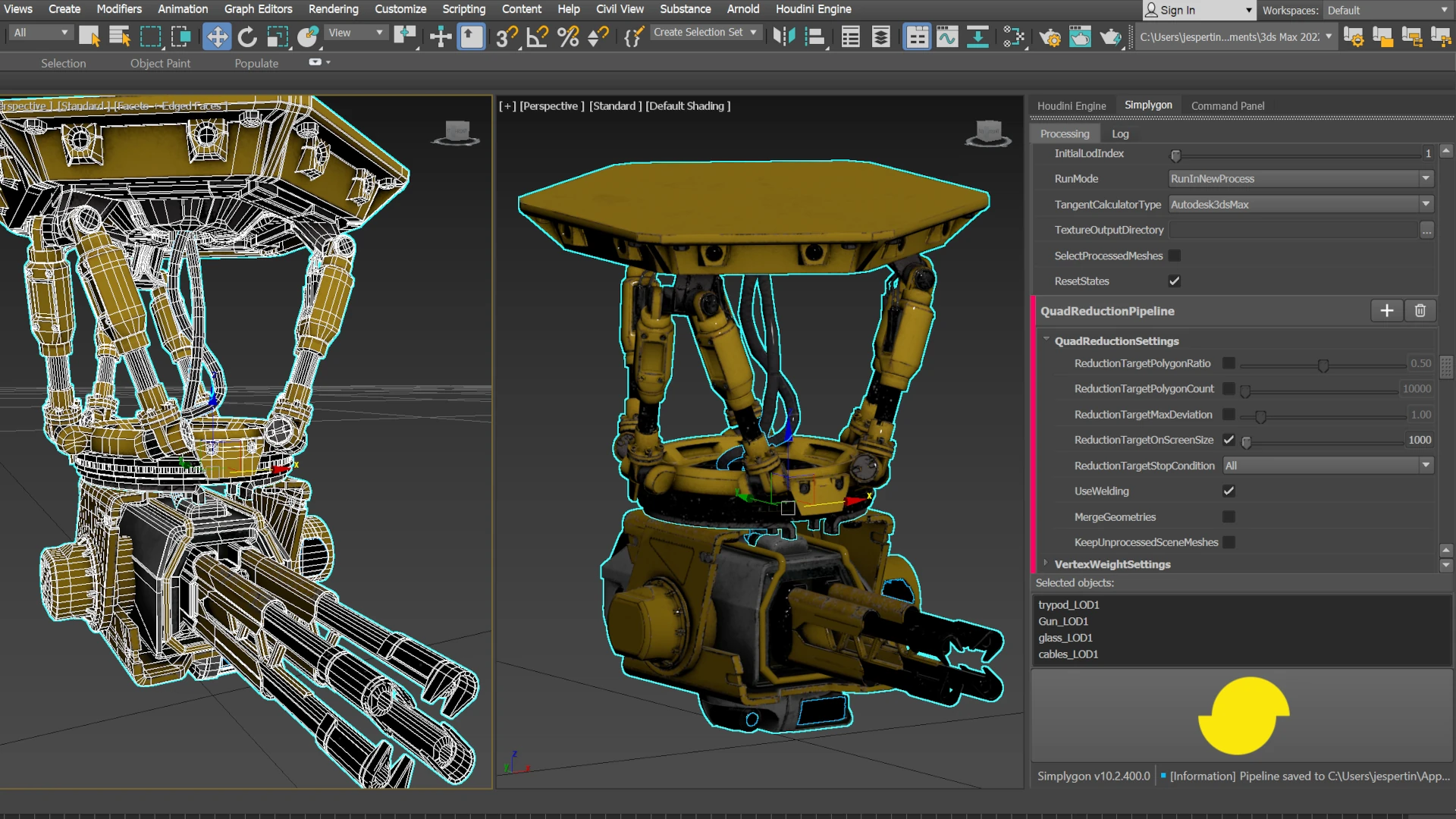This screenshot has width=1456, height=819.
Task: Toggle the UseWelding checkbox
Action: point(1229,491)
